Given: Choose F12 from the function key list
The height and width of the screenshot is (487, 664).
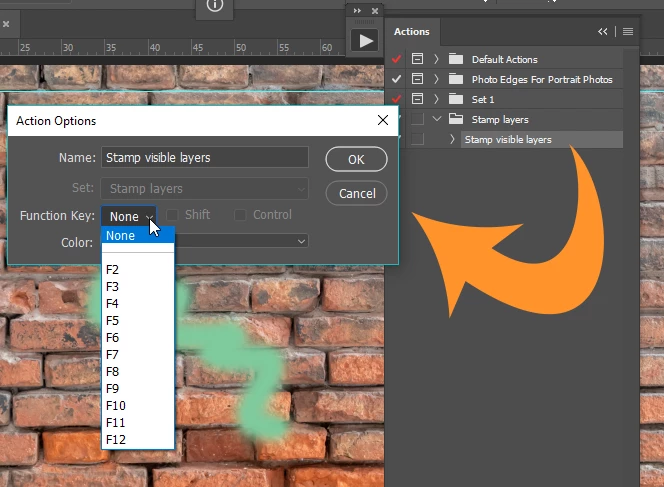Looking at the screenshot, I should [138, 439].
